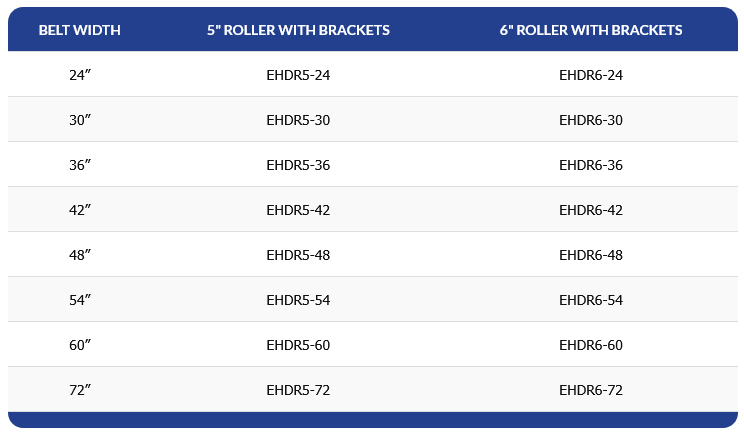744x432 pixels.
Task: Select part number EHDR5-72
Action: [x=298, y=390]
